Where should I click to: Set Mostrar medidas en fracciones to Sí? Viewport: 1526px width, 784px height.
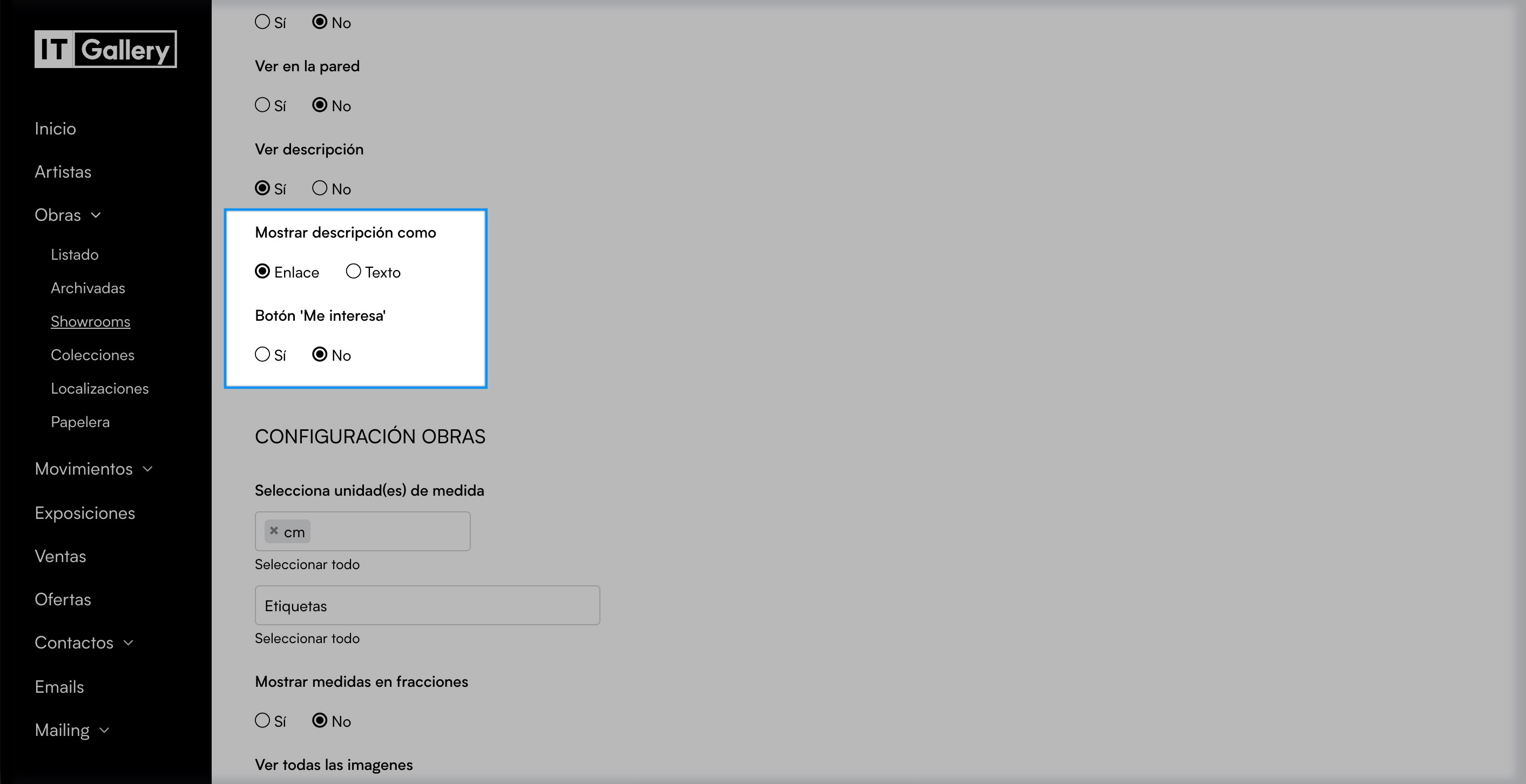[262, 720]
